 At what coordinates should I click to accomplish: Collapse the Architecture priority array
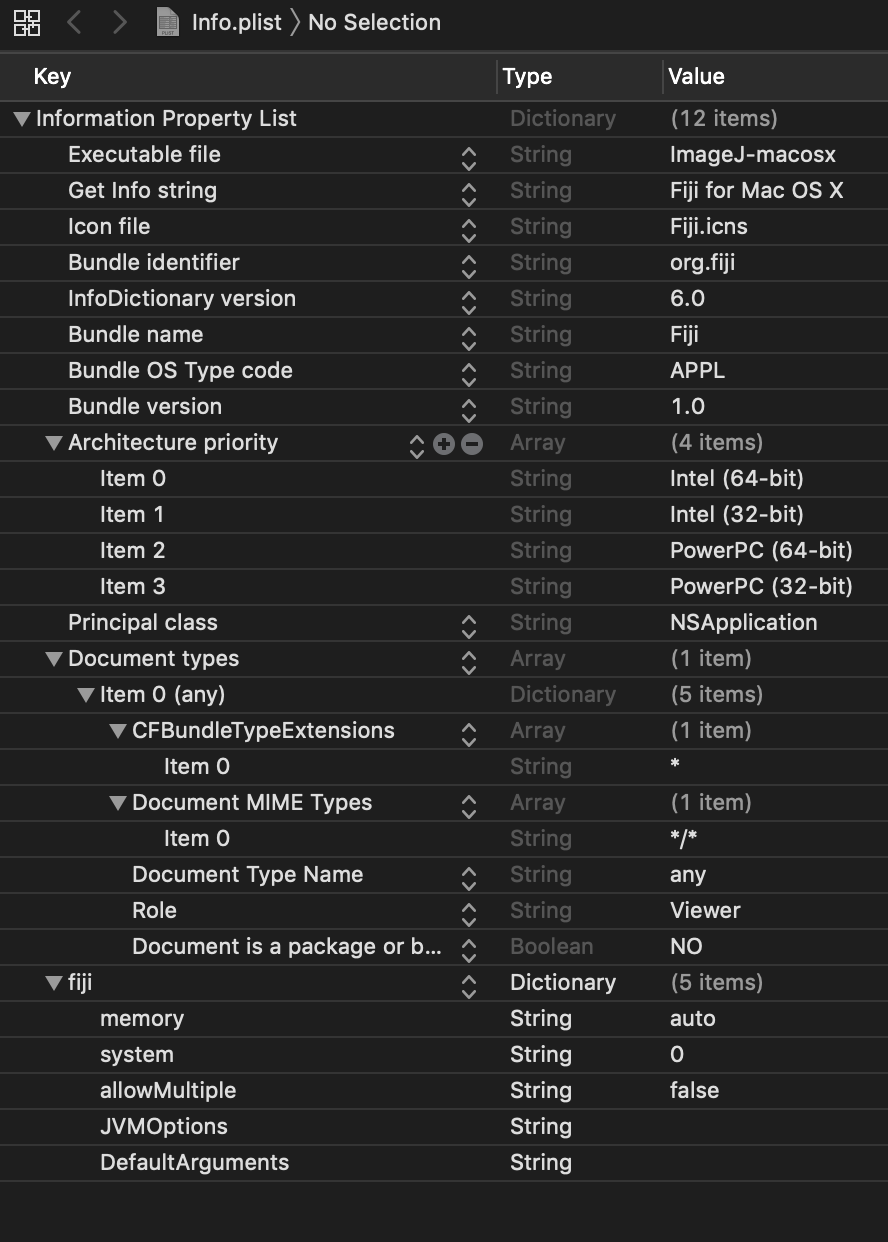[54, 443]
